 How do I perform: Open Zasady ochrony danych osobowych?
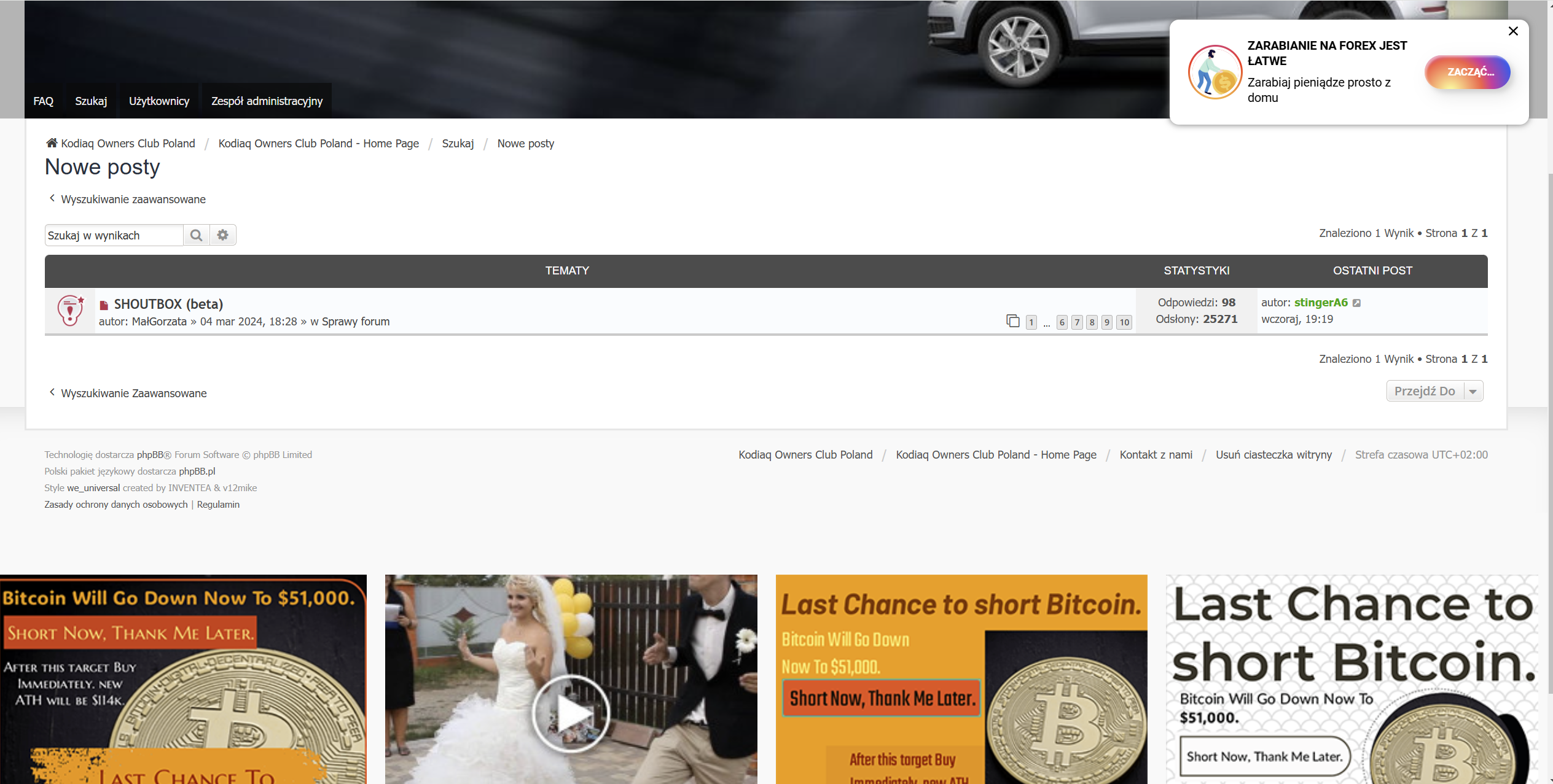116,505
